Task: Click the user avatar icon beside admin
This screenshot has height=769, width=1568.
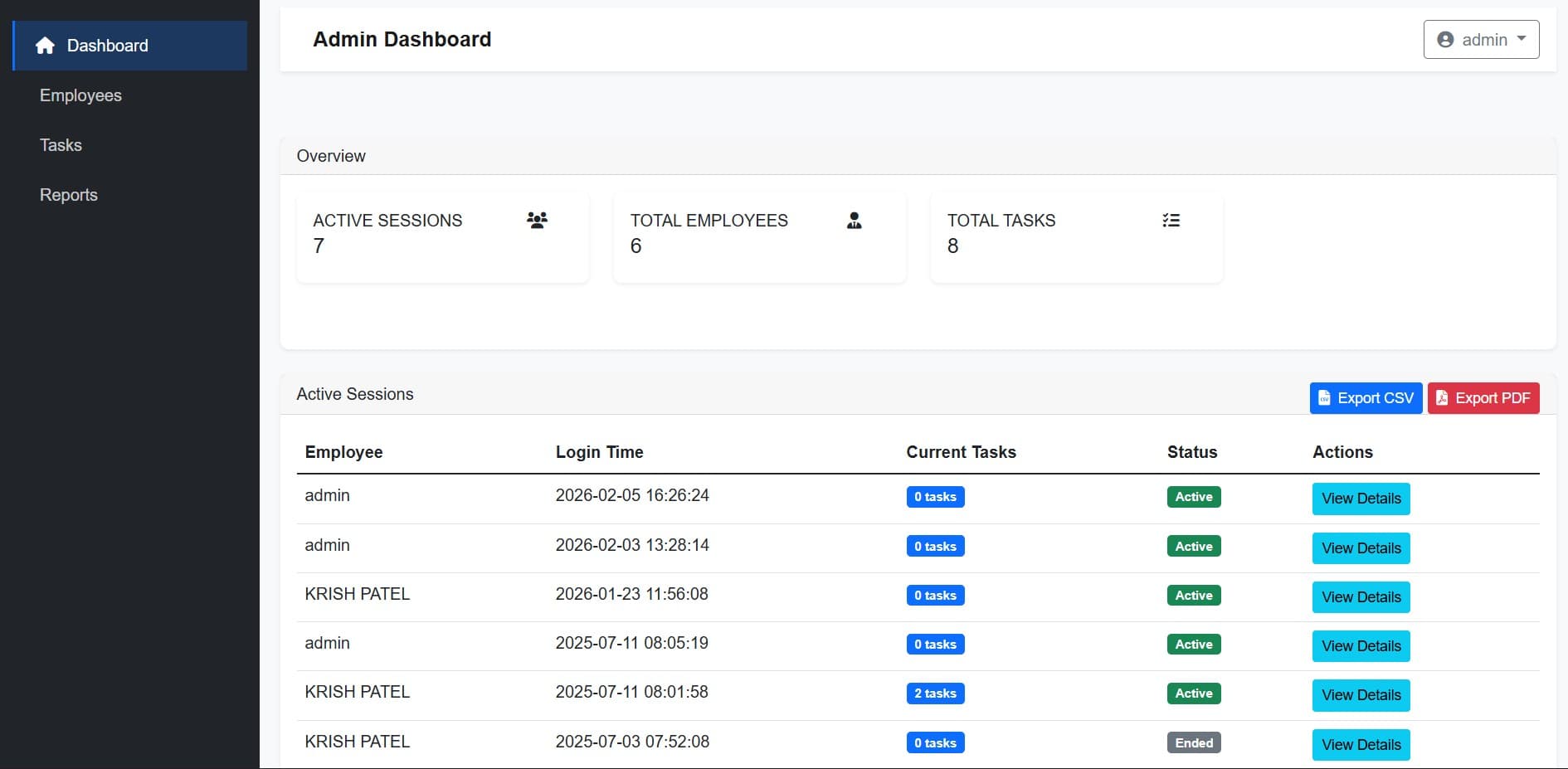Action: tap(1445, 40)
